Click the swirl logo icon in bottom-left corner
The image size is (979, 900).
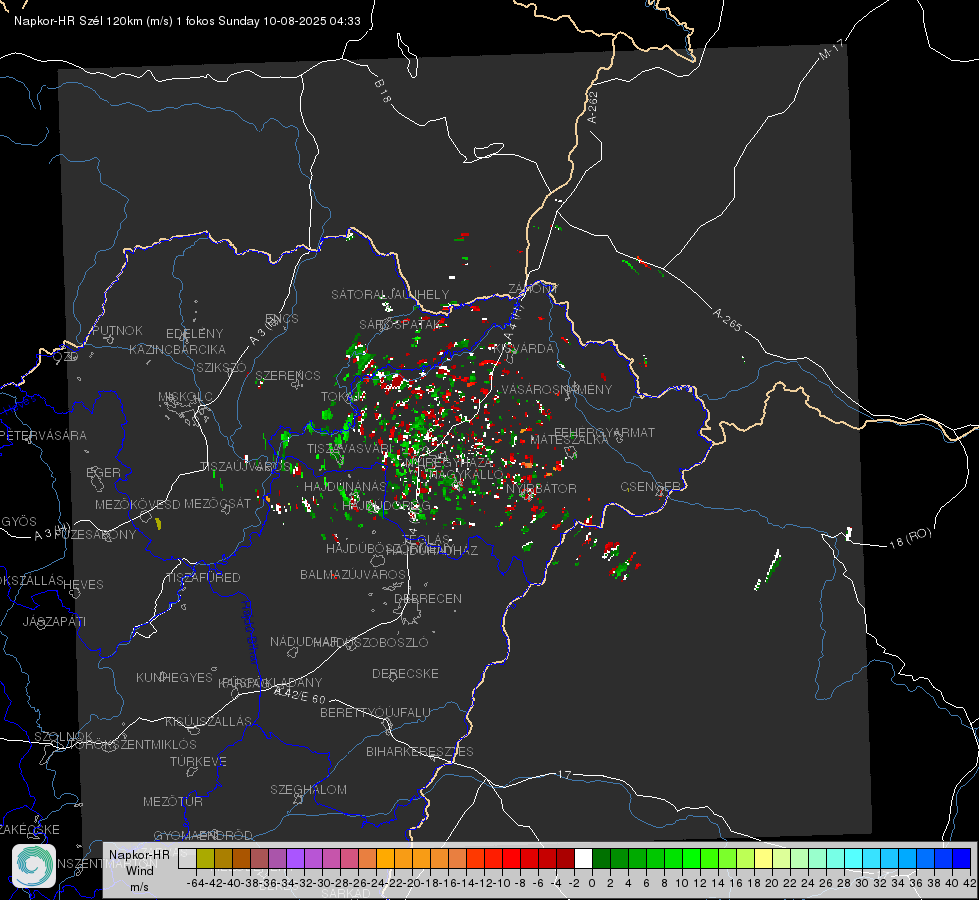pyautogui.click(x=34, y=866)
